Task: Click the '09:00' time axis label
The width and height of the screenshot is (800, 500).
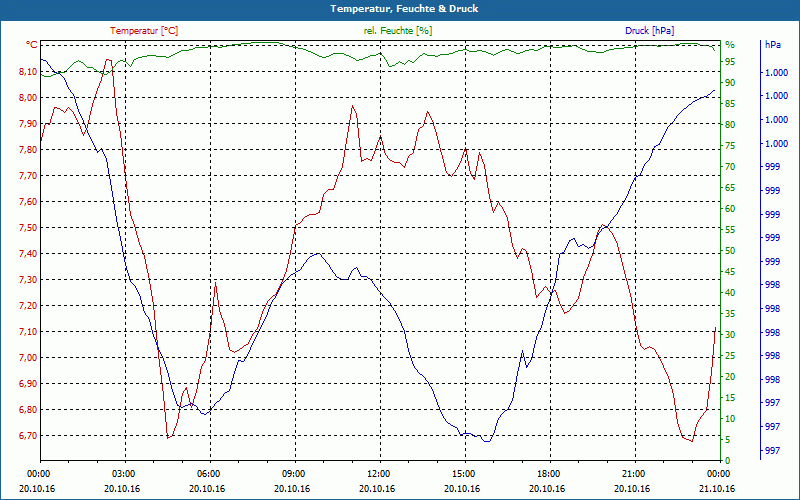Action: [295, 473]
